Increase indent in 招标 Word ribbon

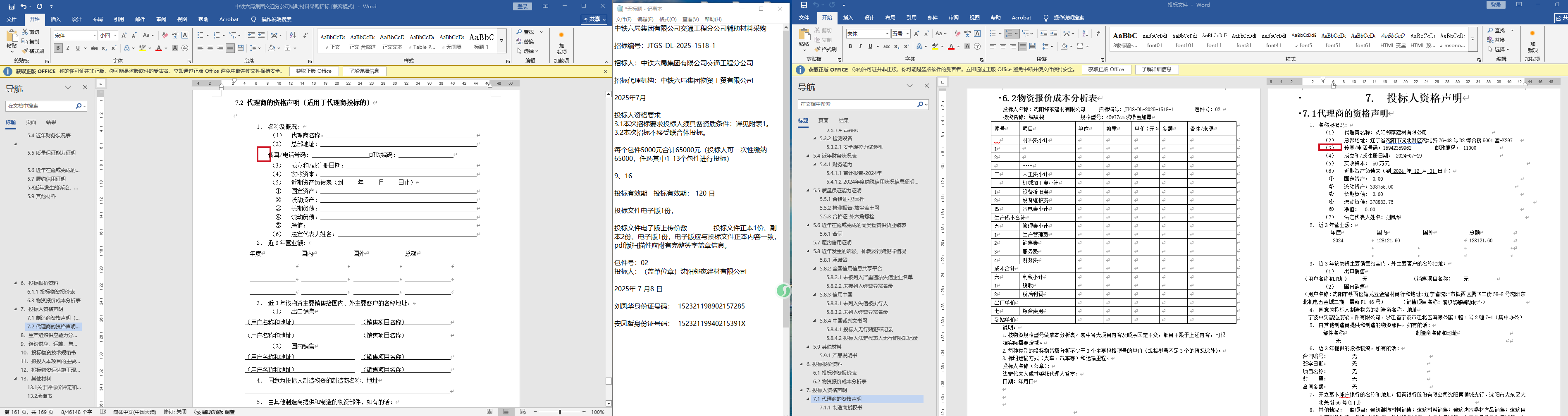point(261,35)
